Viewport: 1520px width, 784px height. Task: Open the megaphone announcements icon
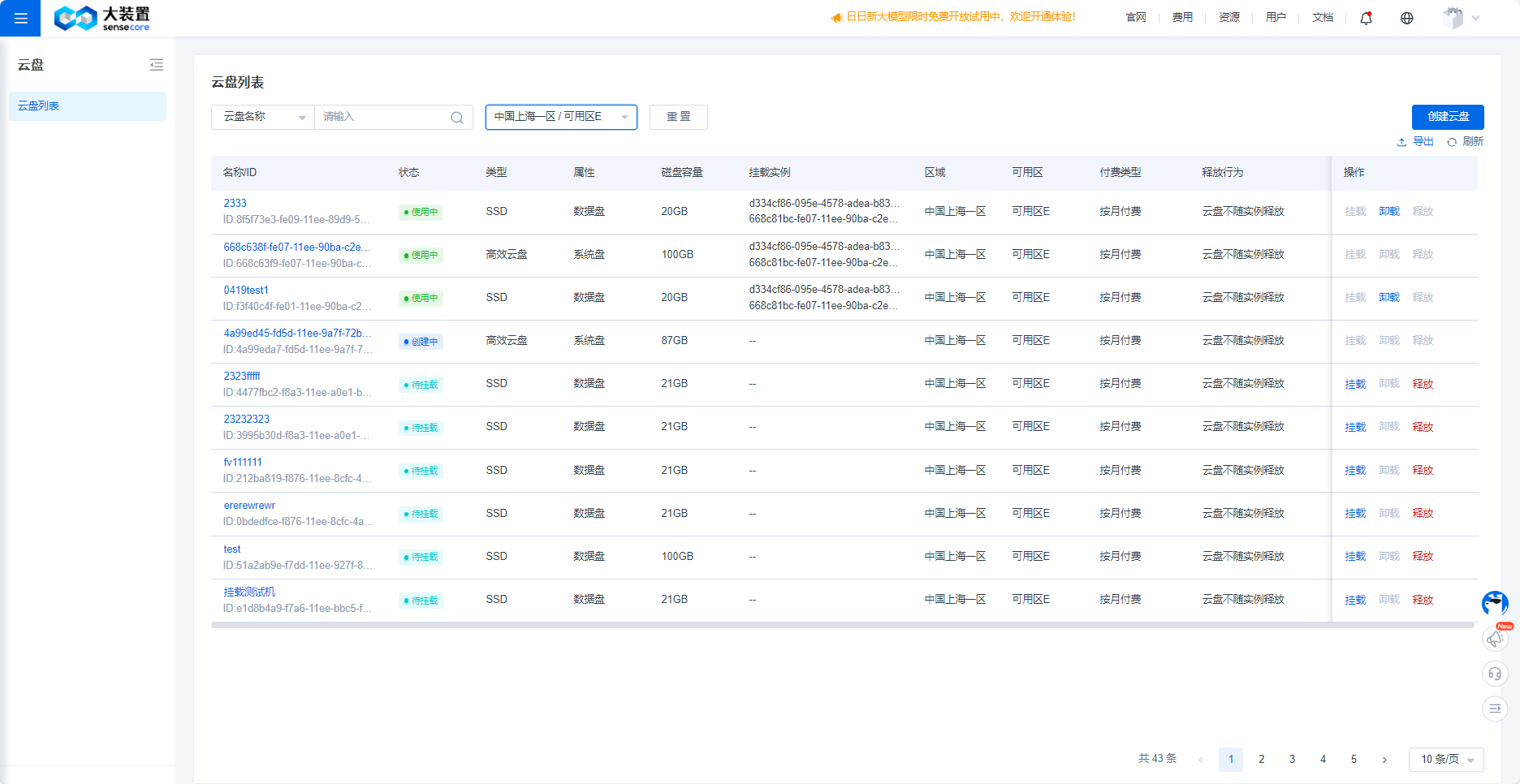click(x=1495, y=639)
